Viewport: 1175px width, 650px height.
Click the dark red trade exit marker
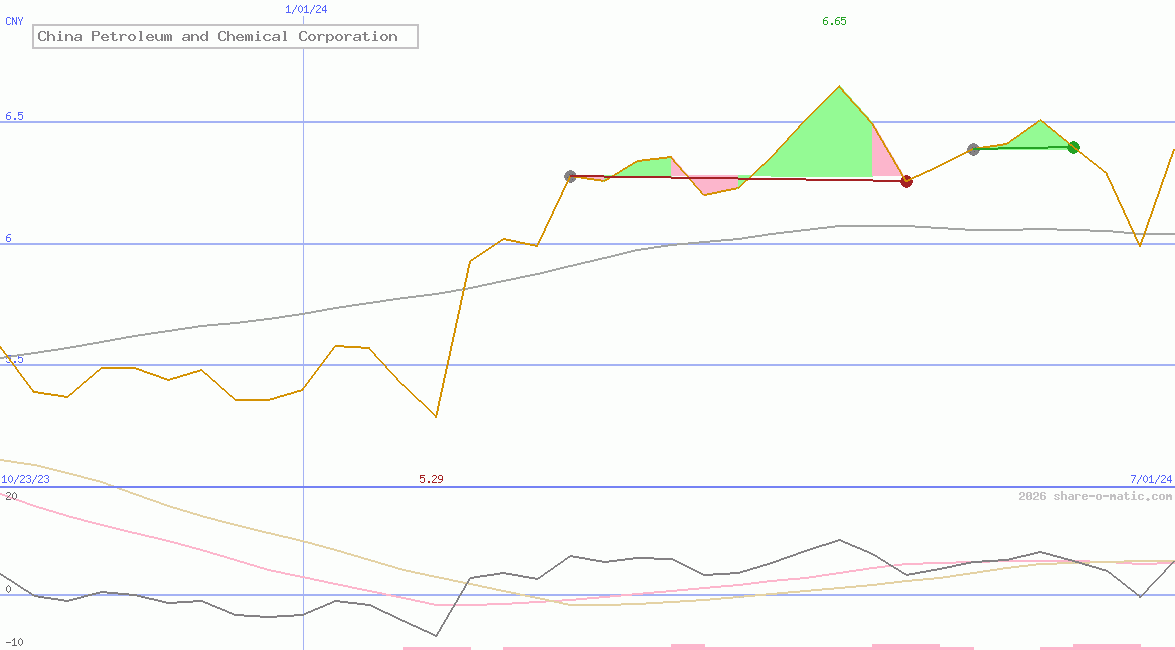pyautogui.click(x=906, y=181)
